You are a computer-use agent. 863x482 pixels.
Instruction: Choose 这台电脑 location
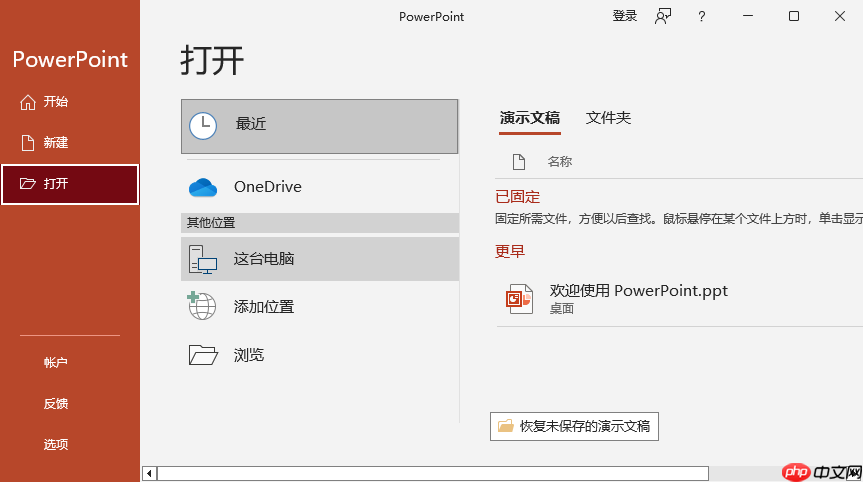click(319, 259)
